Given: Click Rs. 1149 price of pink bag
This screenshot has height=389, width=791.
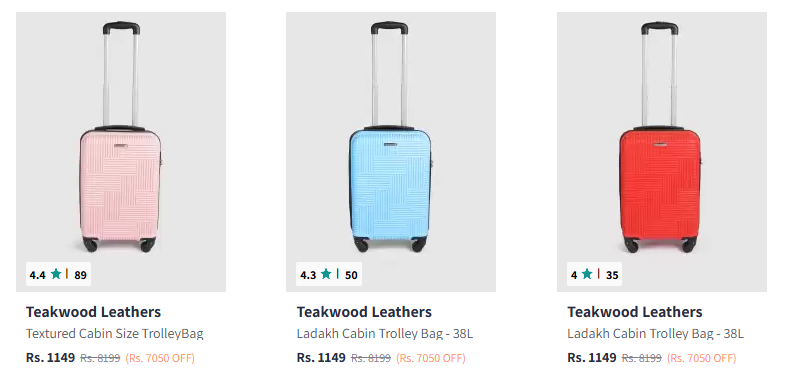Looking at the screenshot, I should (x=50, y=358).
